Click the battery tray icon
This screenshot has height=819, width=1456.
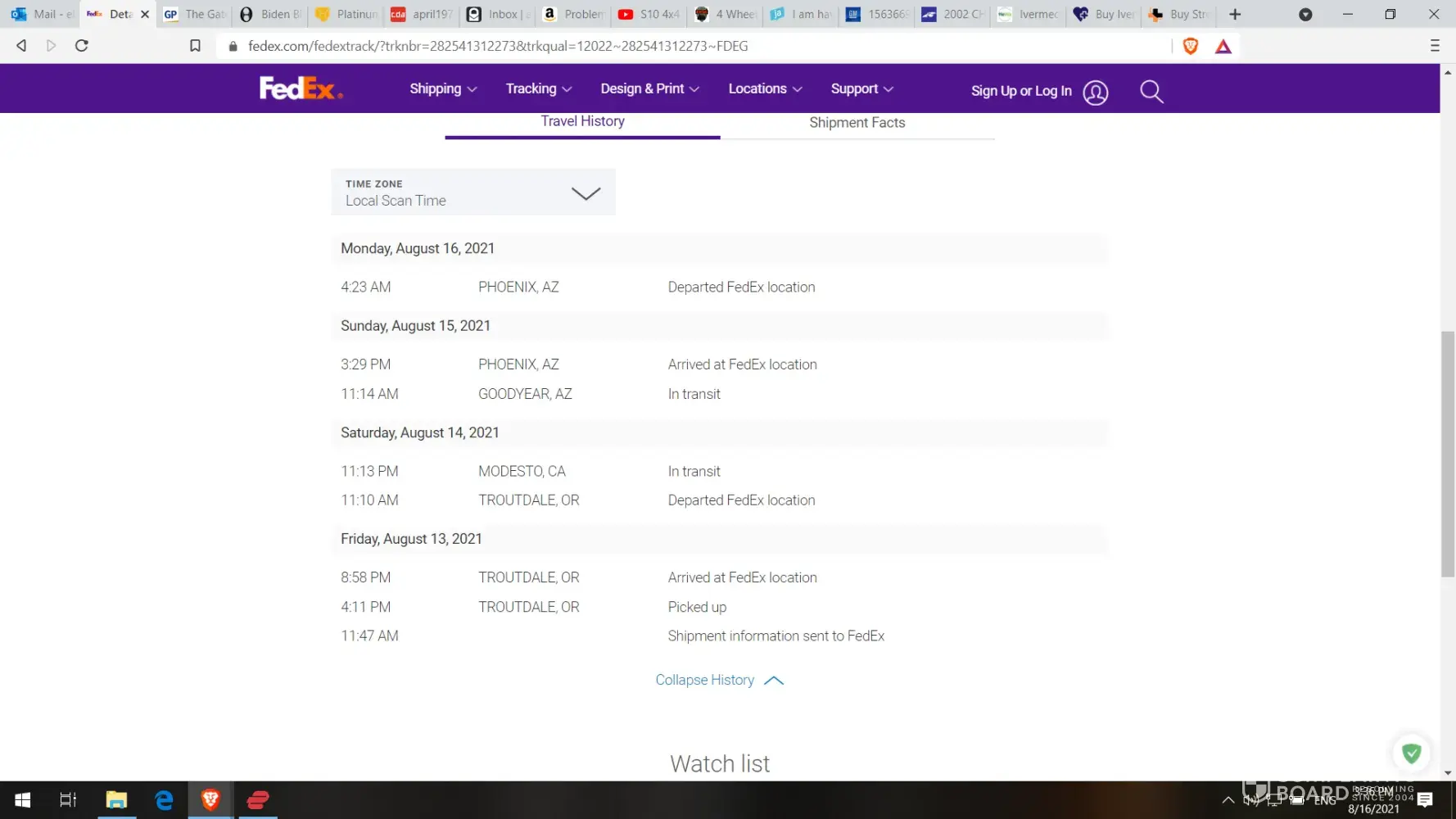click(x=1297, y=800)
